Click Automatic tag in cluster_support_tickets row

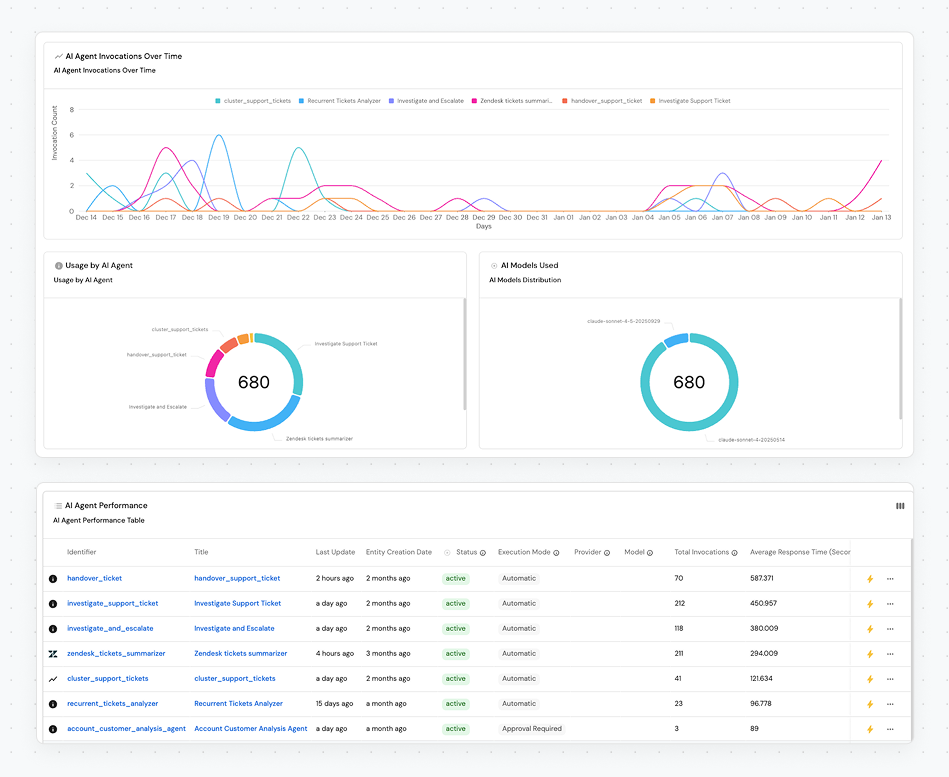519,679
